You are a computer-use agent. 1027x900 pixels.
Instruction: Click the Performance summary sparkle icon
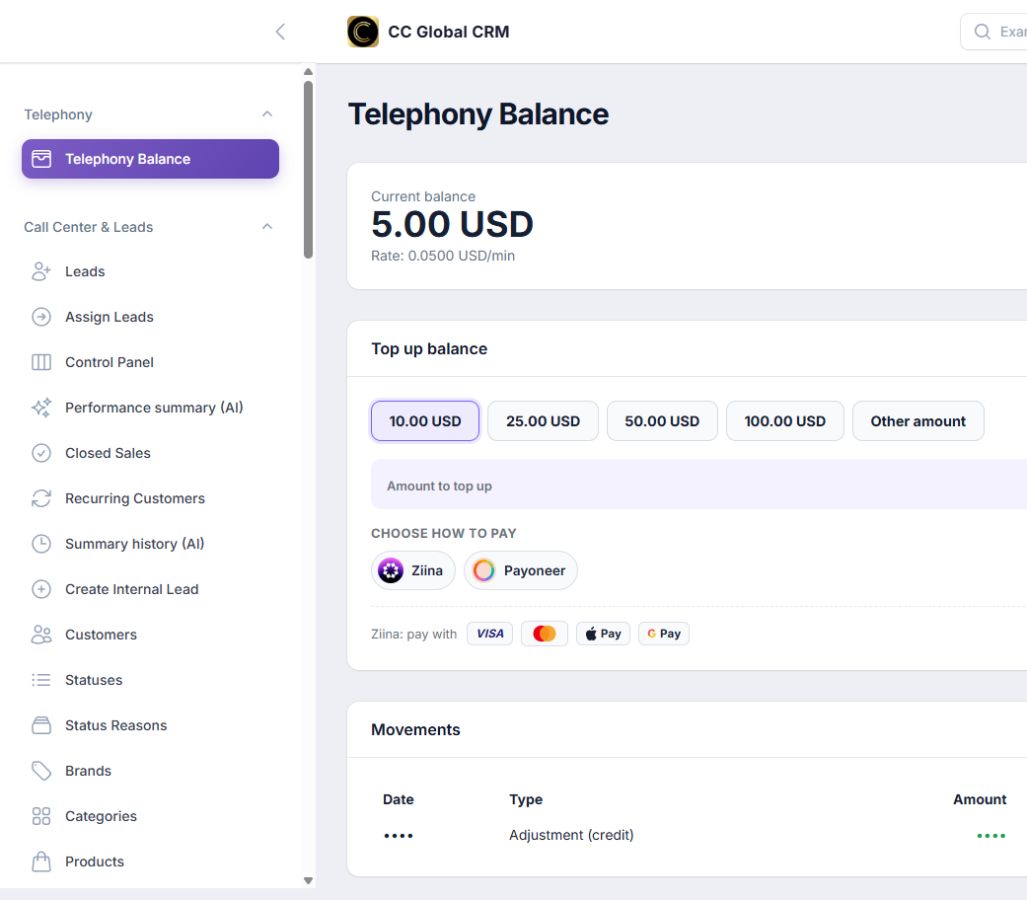click(x=41, y=407)
